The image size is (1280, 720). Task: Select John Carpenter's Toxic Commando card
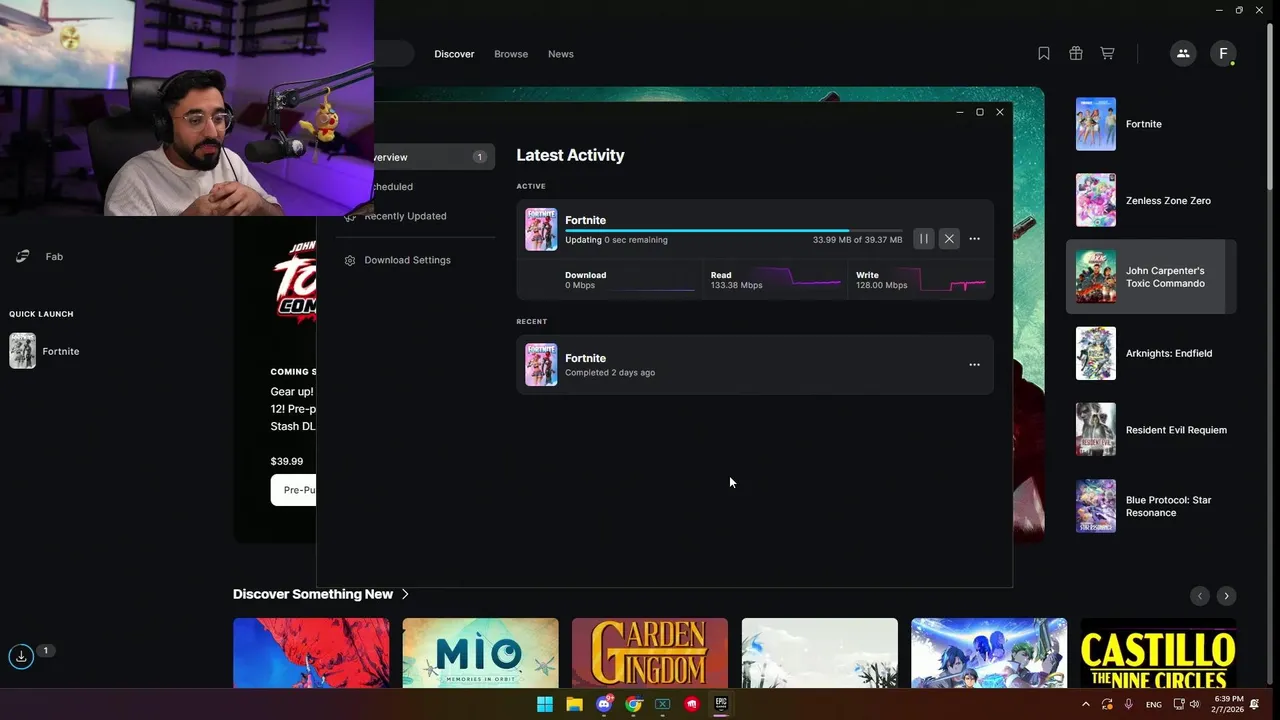1151,277
